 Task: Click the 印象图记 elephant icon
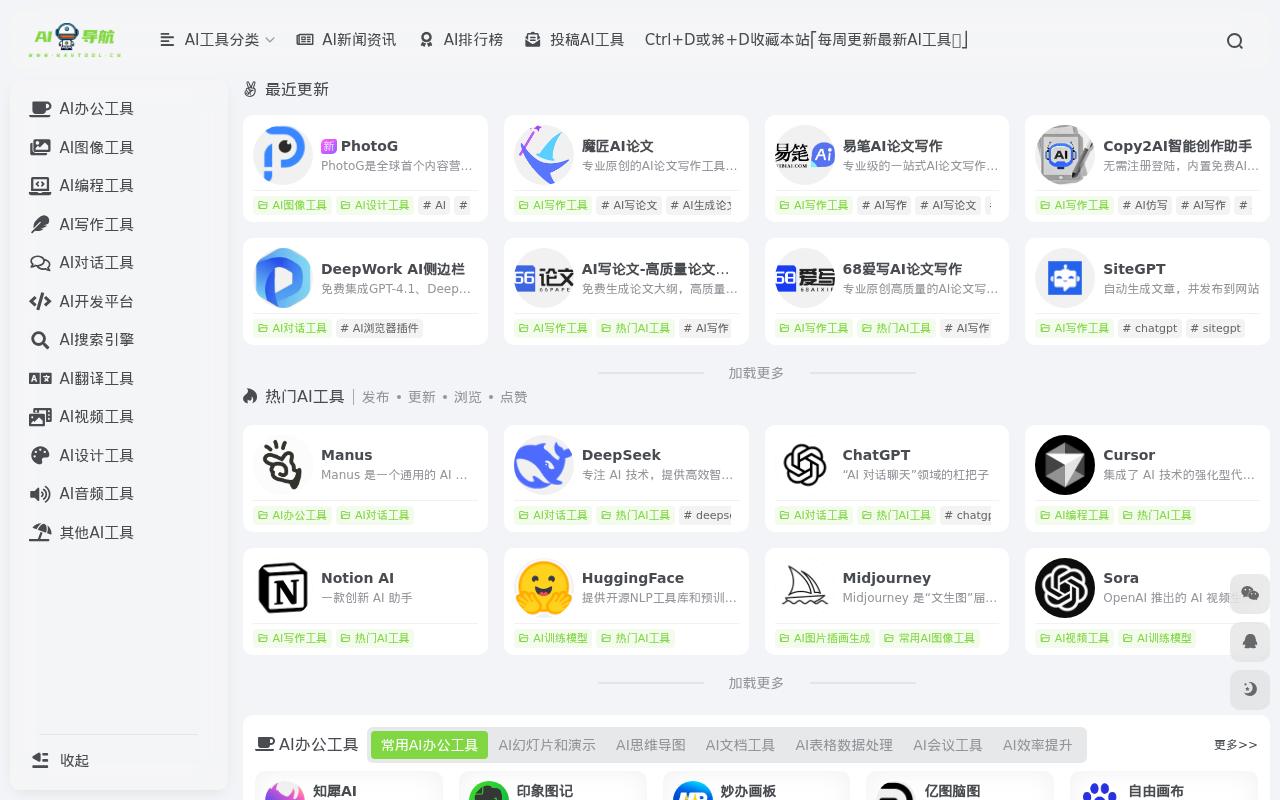[489, 791]
